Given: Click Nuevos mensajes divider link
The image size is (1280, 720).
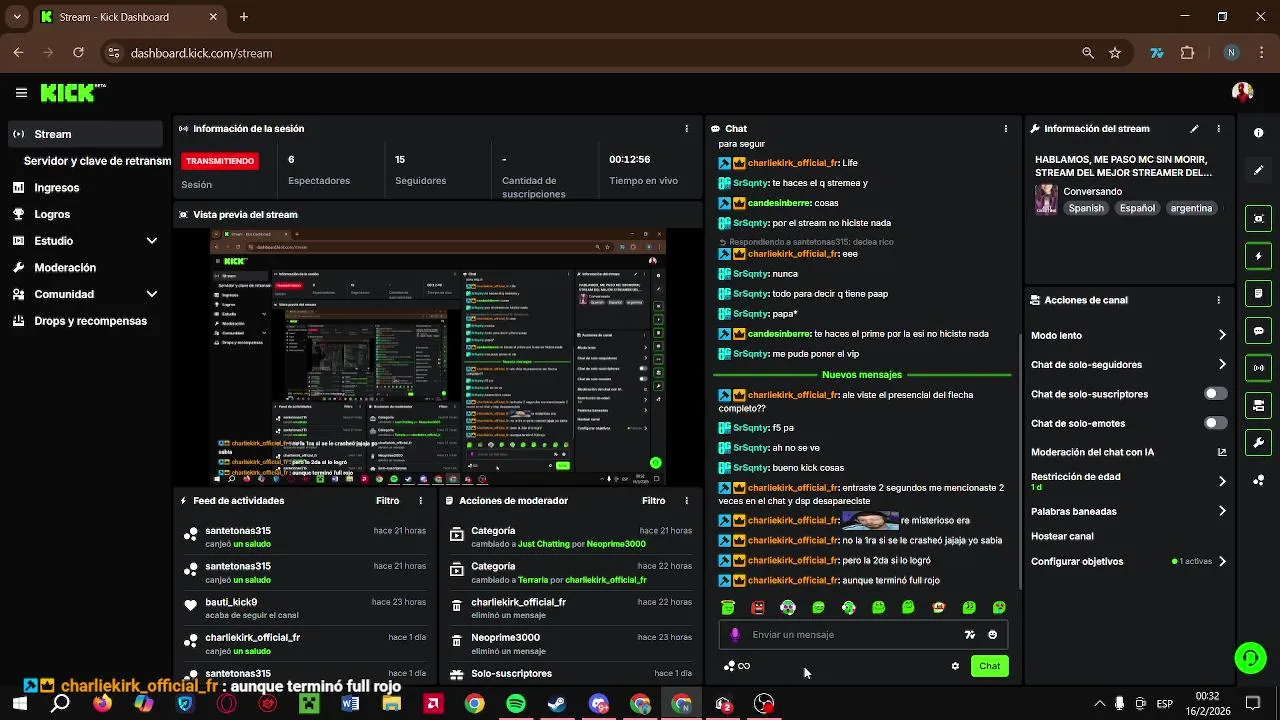Looking at the screenshot, I should [862, 375].
